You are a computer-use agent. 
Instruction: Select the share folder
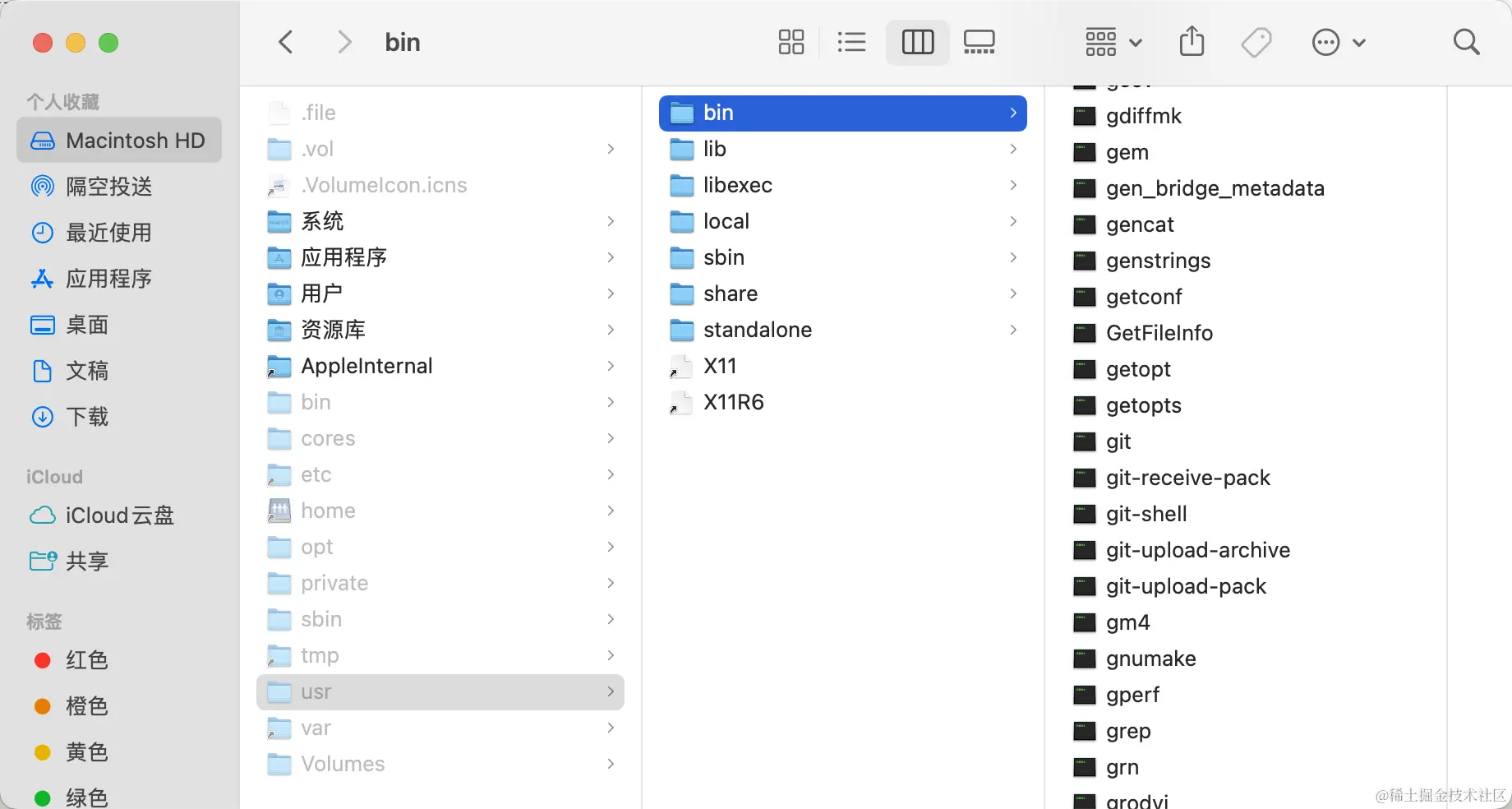(843, 294)
